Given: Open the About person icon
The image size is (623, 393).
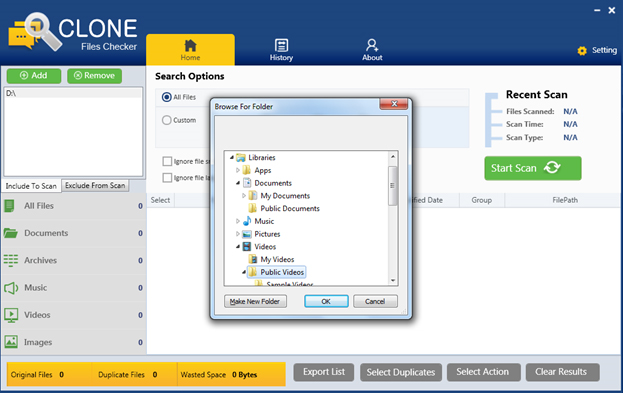Looking at the screenshot, I should coord(372,45).
